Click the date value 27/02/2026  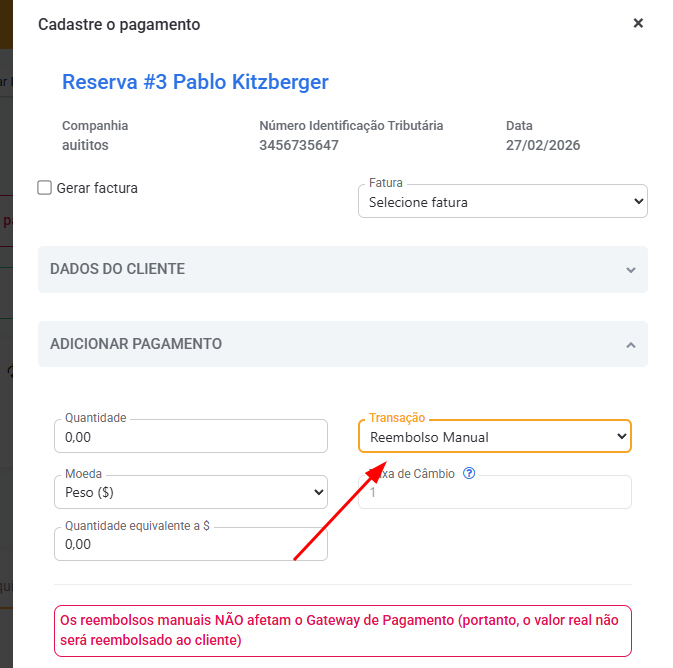click(543, 145)
